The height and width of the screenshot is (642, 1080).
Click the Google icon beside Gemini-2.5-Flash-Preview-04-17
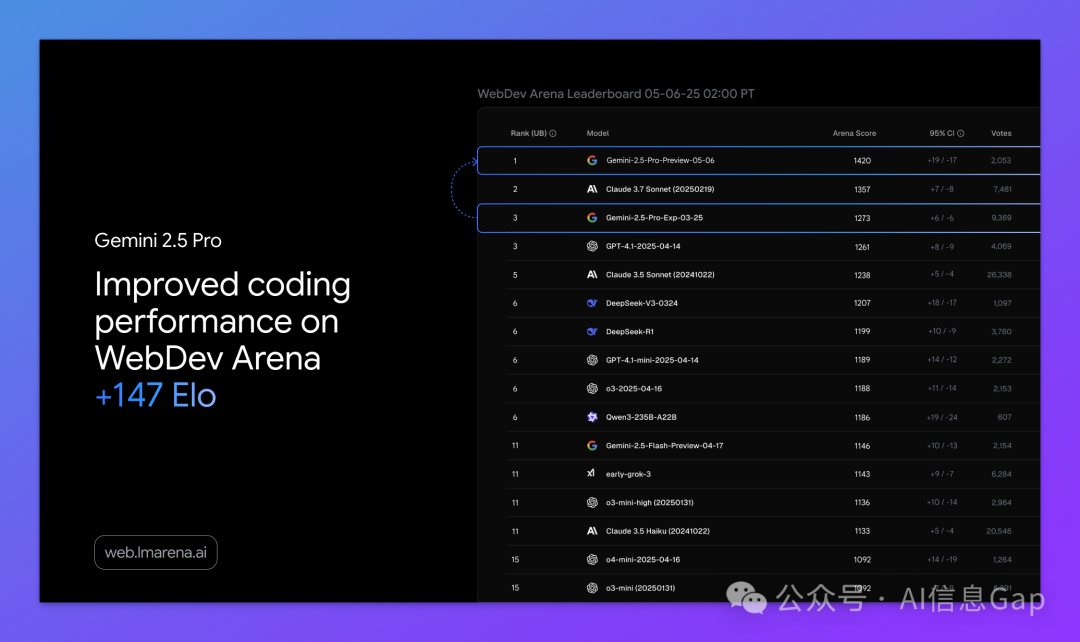592,446
